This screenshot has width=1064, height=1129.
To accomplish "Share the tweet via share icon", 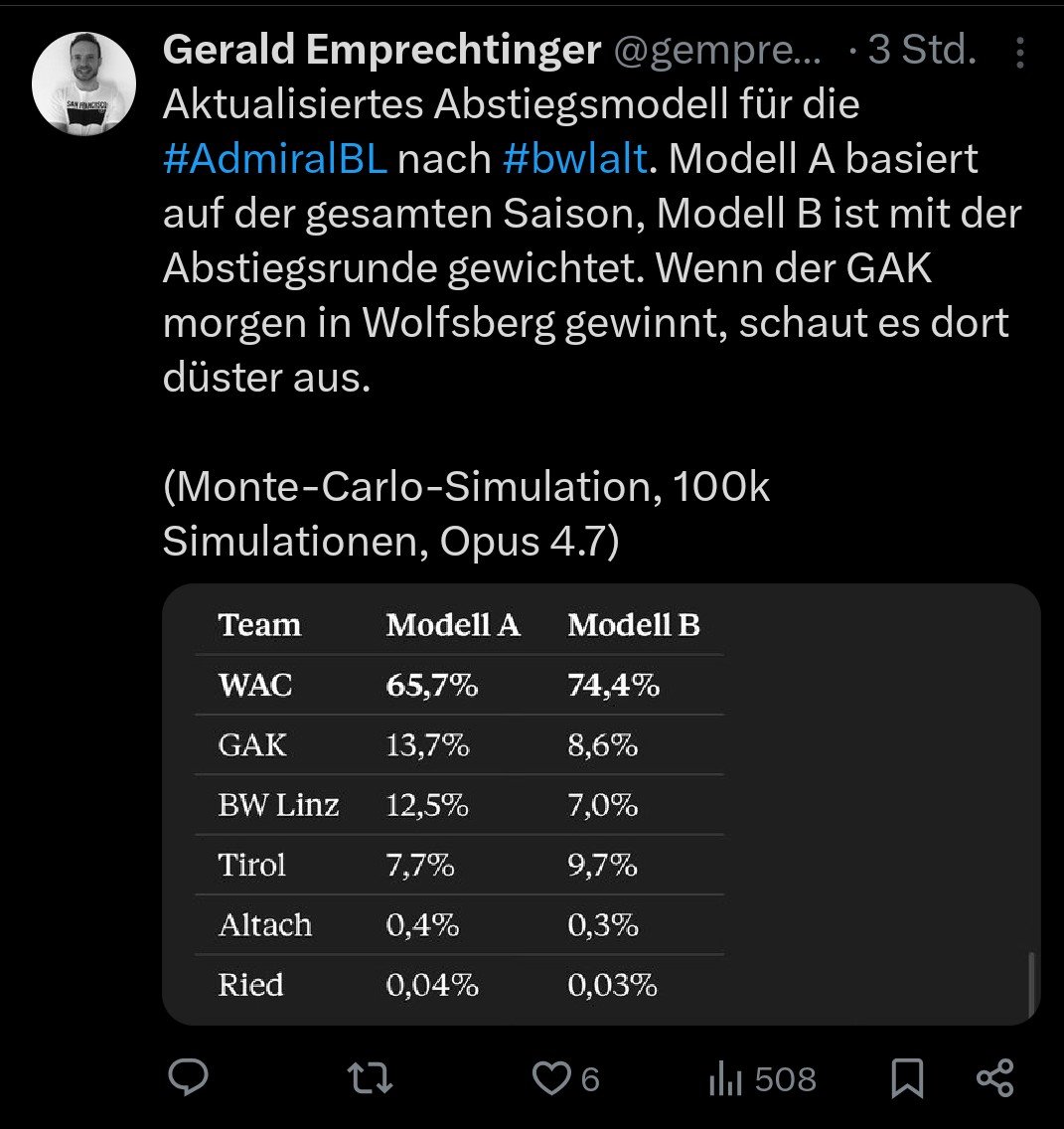I will [x=994, y=1078].
